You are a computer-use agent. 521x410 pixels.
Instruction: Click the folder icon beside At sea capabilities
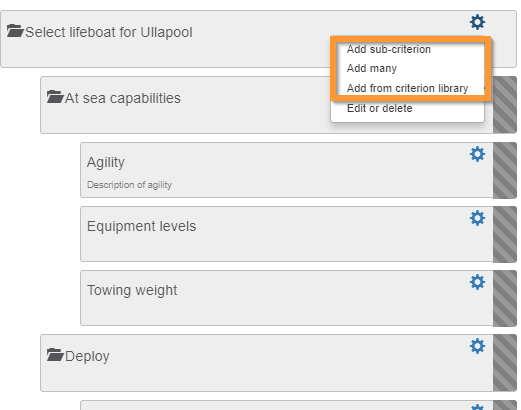click(55, 97)
